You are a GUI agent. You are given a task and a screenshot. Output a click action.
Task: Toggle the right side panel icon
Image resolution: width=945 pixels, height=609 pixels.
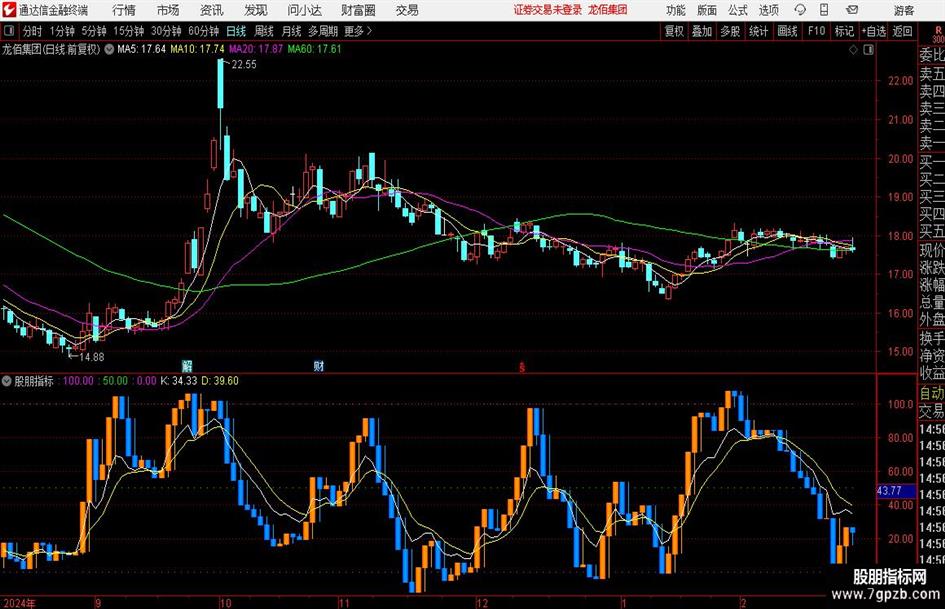868,50
